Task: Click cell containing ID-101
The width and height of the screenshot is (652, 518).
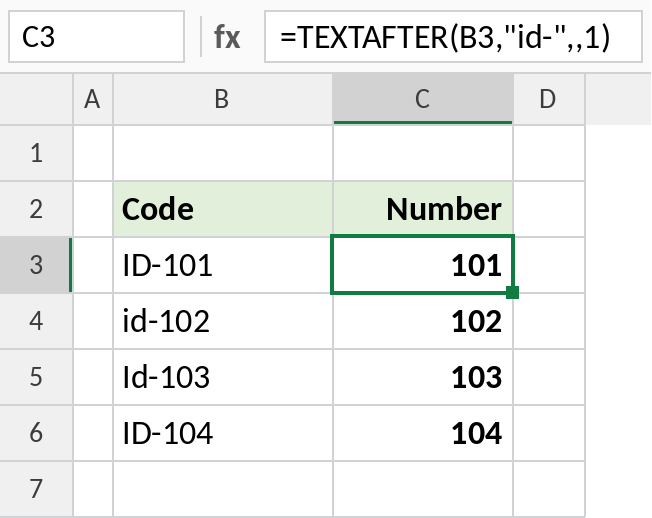Action: point(223,265)
